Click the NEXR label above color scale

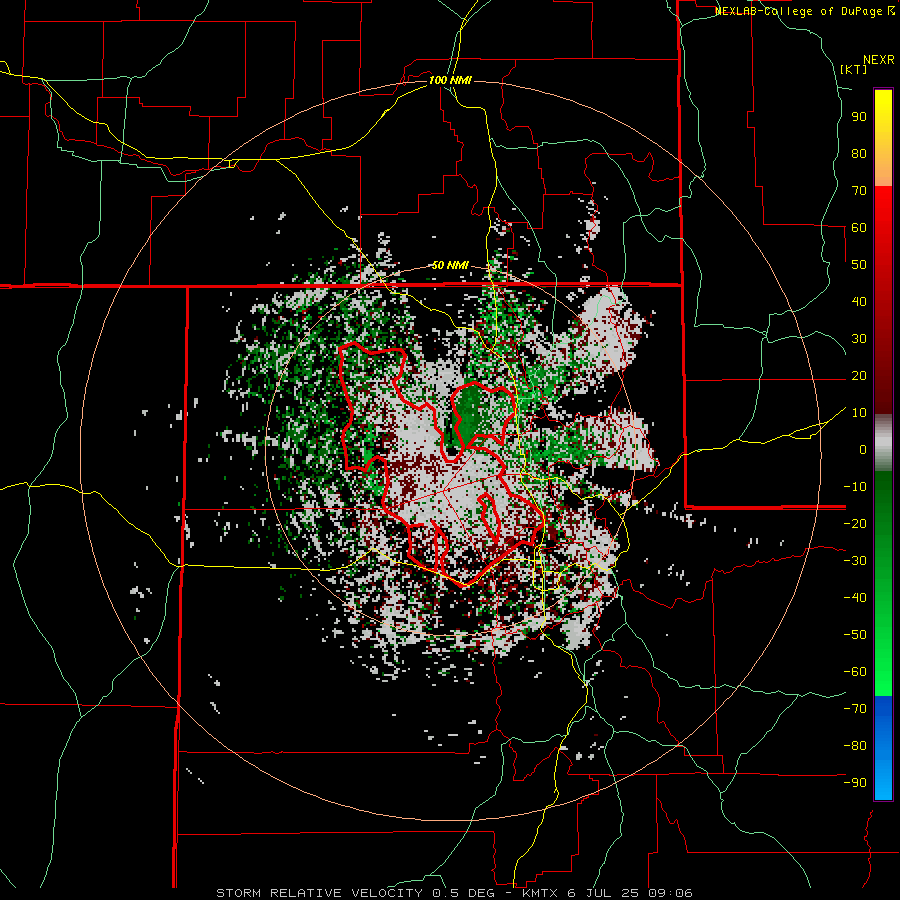pos(878,60)
